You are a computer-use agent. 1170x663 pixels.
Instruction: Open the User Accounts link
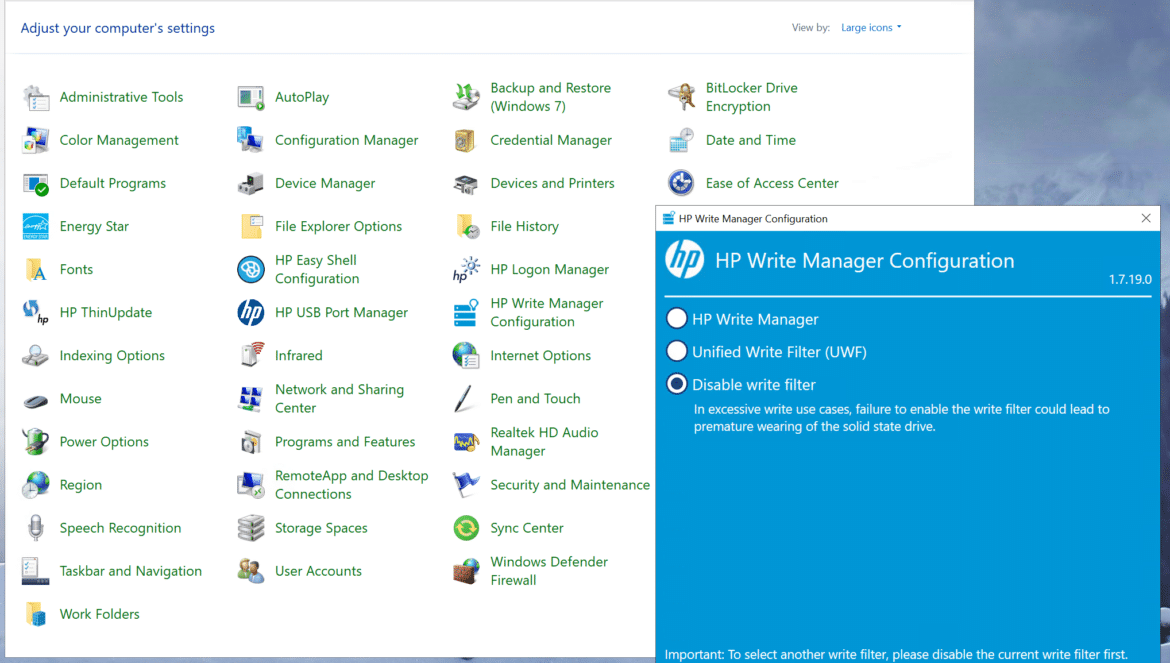(318, 571)
